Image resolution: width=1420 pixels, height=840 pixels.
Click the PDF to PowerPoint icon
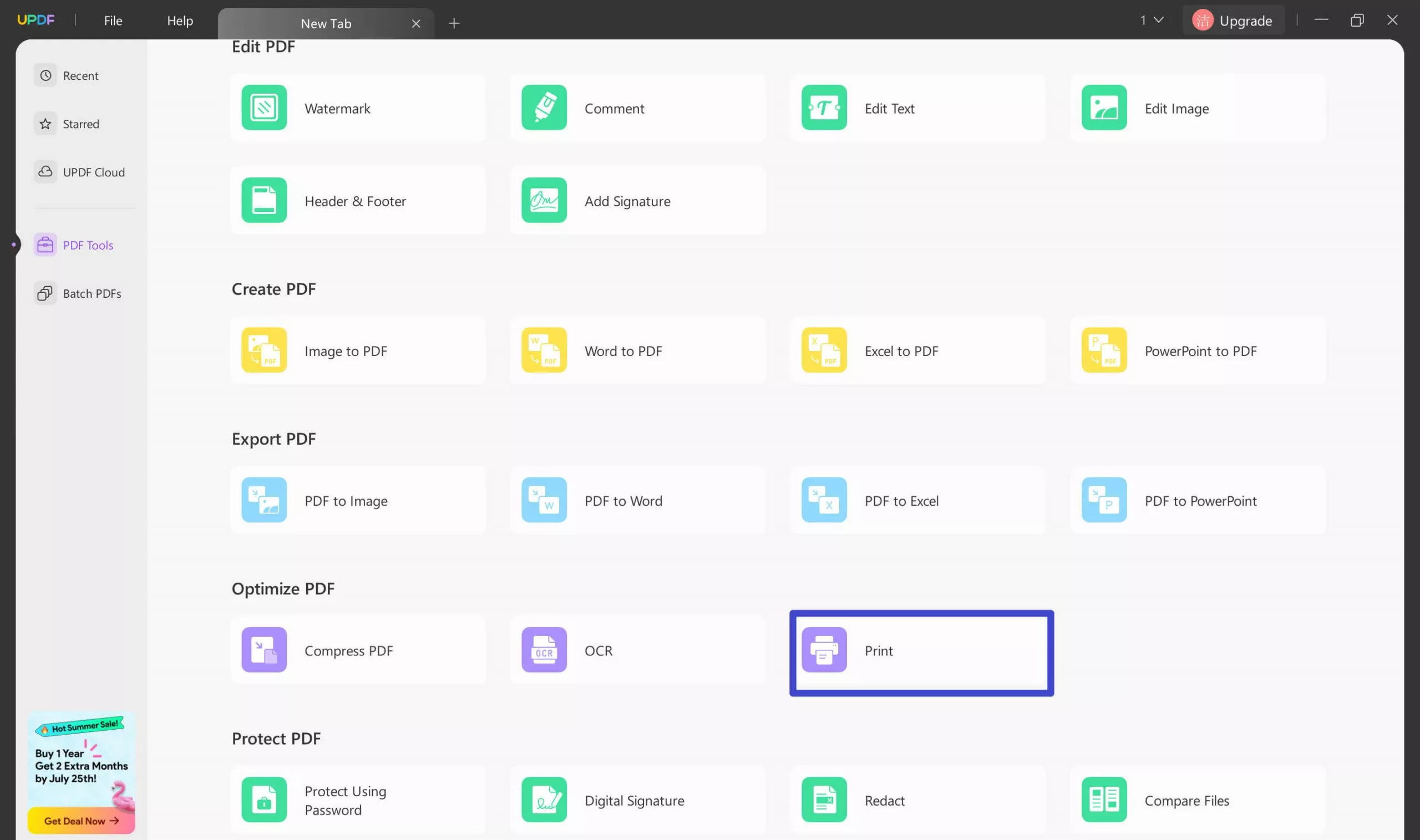click(x=1104, y=500)
